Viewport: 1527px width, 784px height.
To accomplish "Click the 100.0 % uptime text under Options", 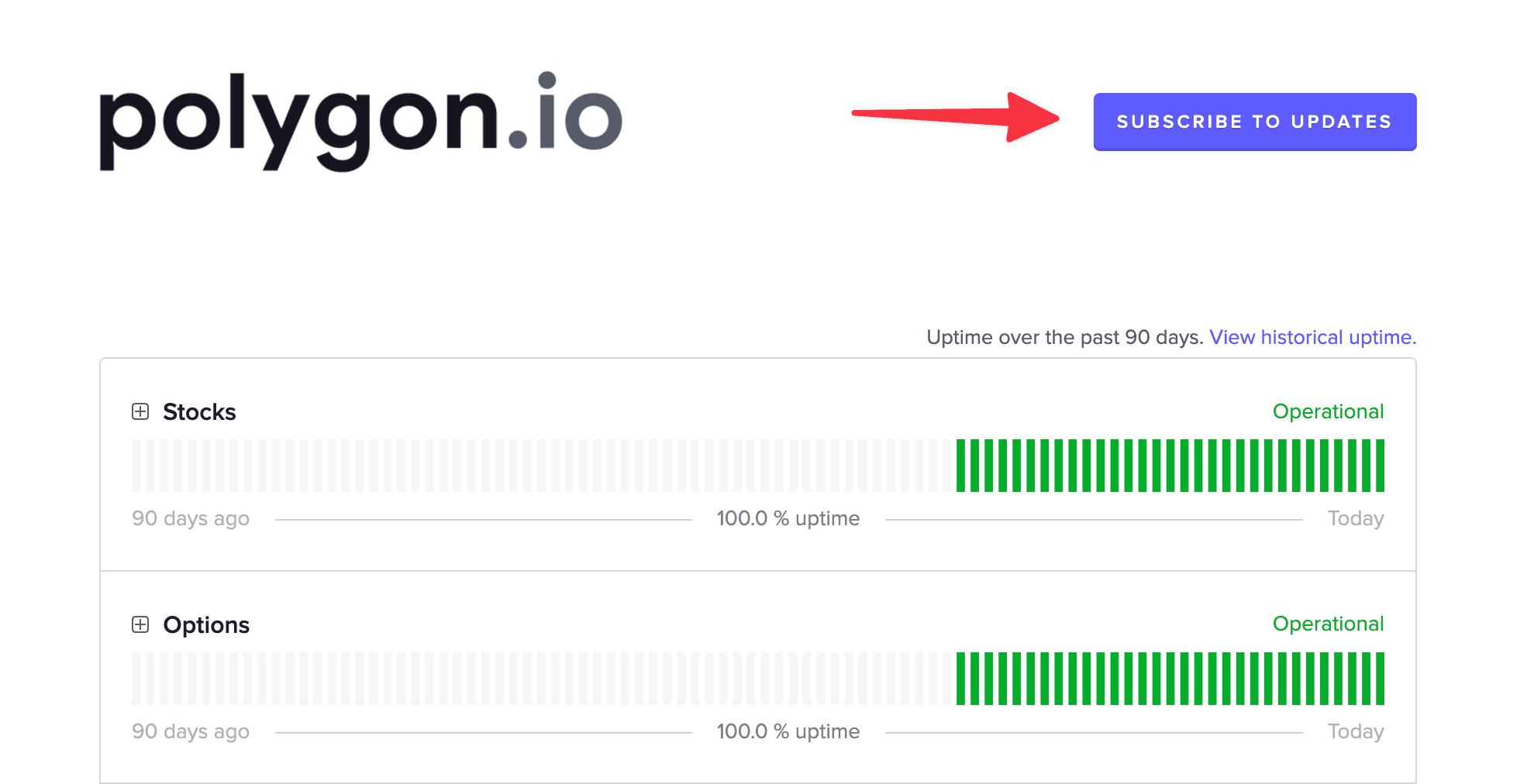I will click(x=788, y=731).
